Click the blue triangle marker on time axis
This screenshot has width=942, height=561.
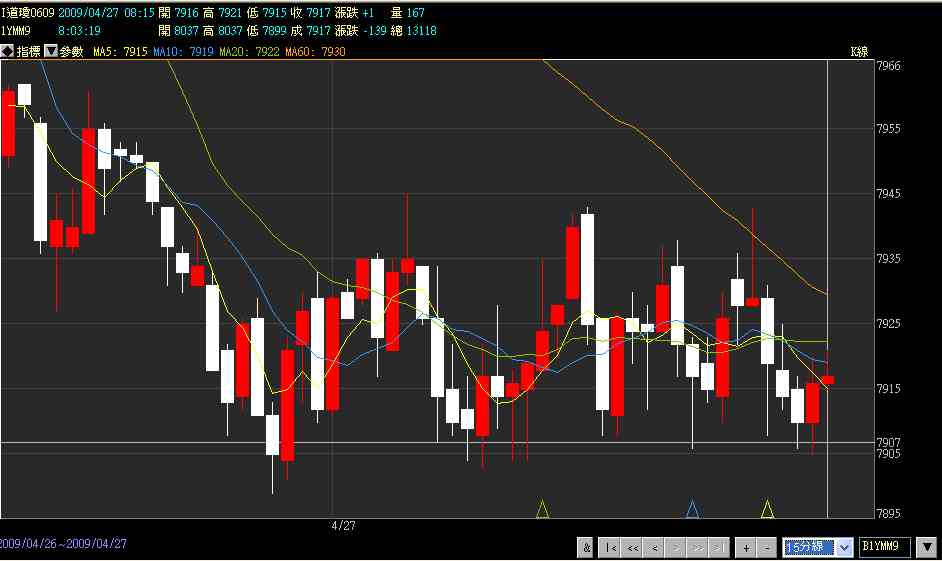click(x=693, y=509)
